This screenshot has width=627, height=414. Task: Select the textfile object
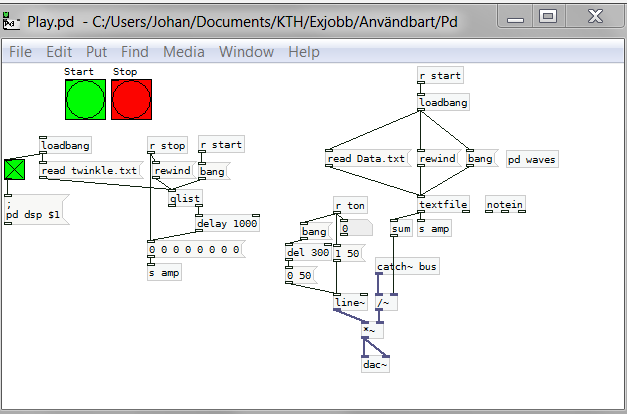443,204
